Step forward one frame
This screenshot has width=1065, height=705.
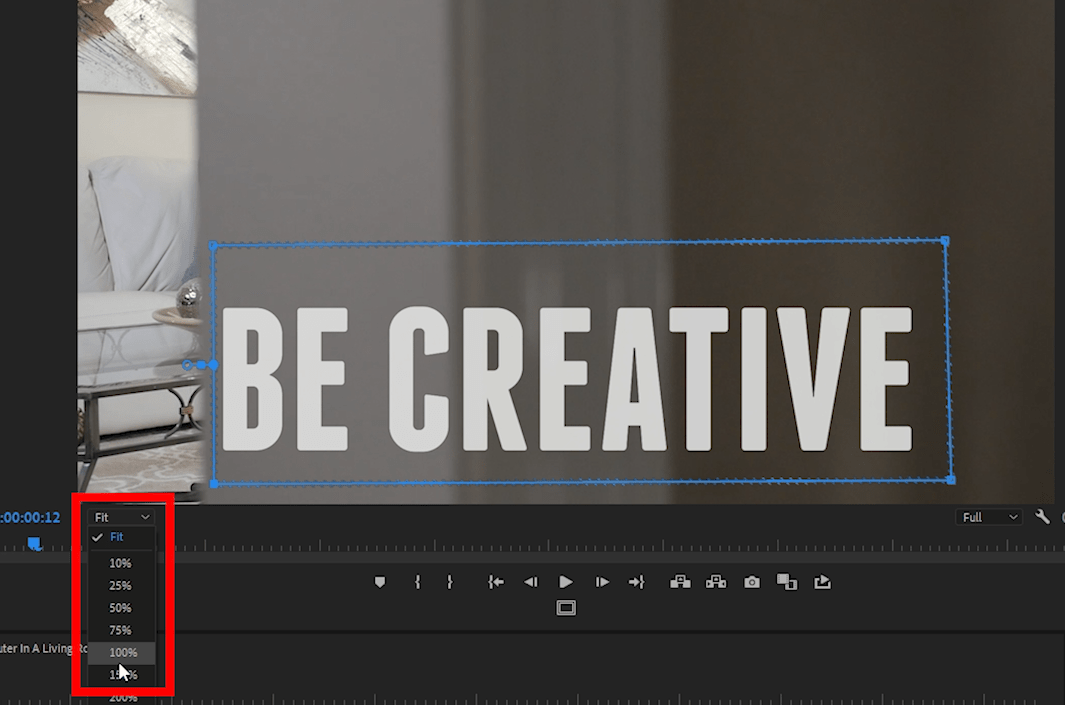601,581
